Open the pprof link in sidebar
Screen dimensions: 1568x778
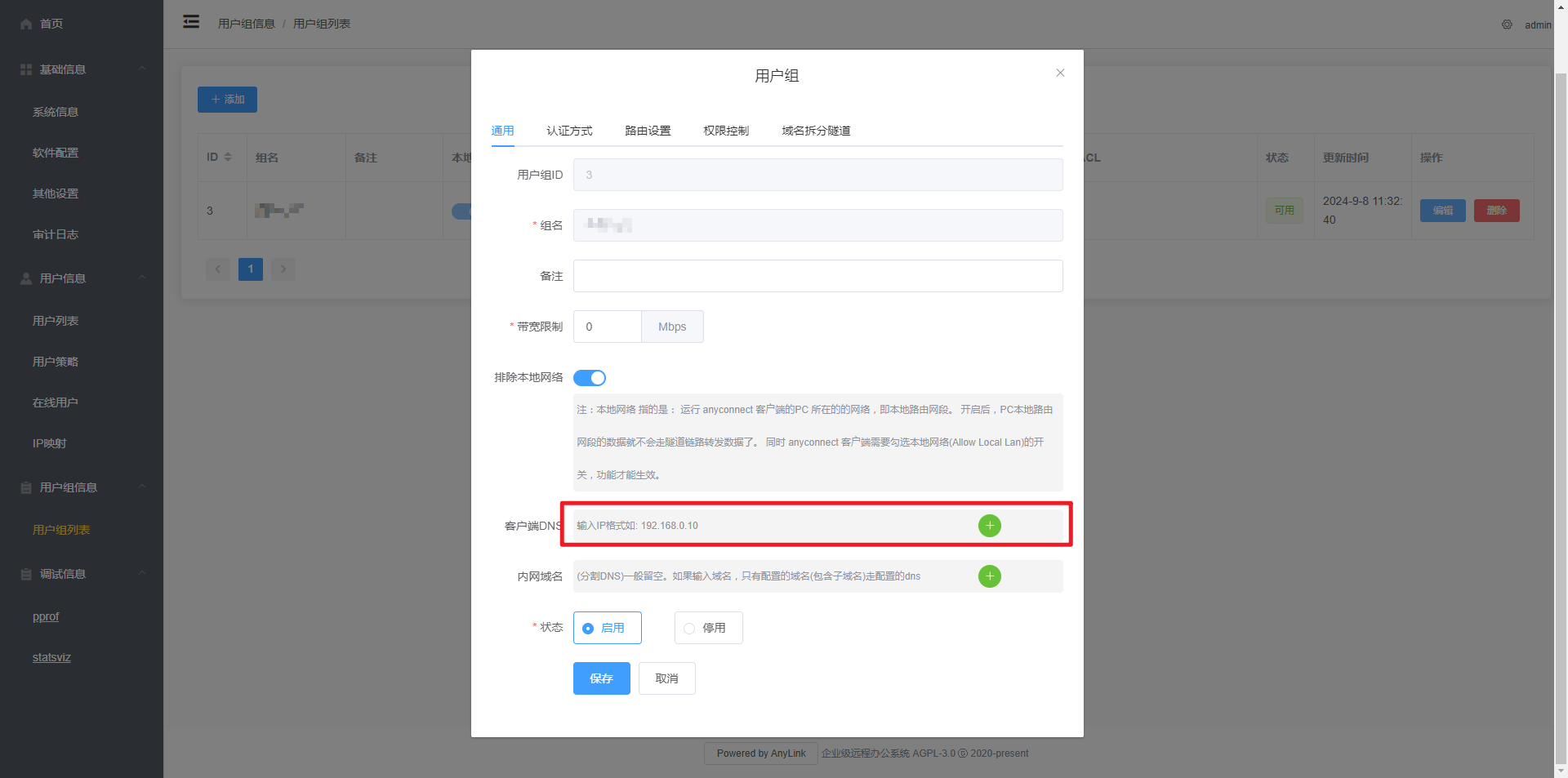pos(46,616)
